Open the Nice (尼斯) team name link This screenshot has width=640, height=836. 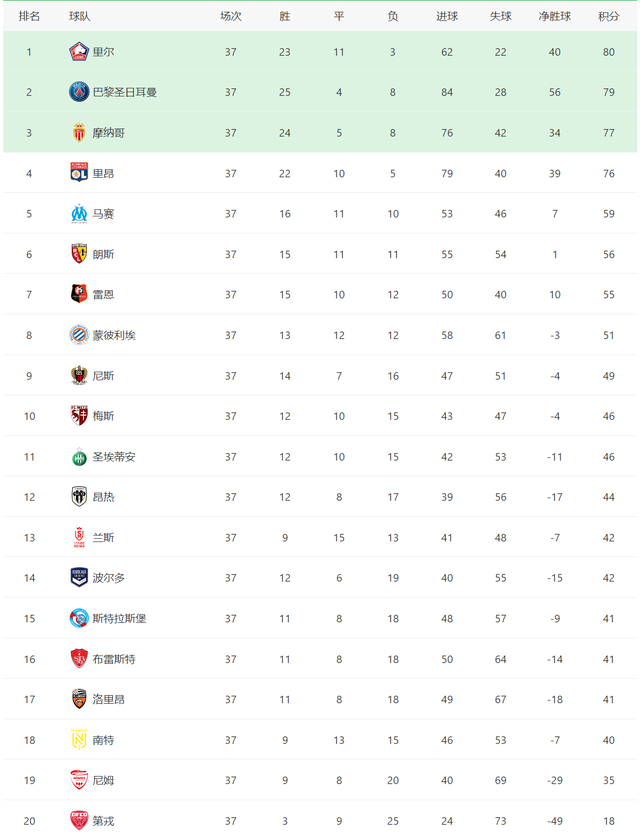click(103, 376)
